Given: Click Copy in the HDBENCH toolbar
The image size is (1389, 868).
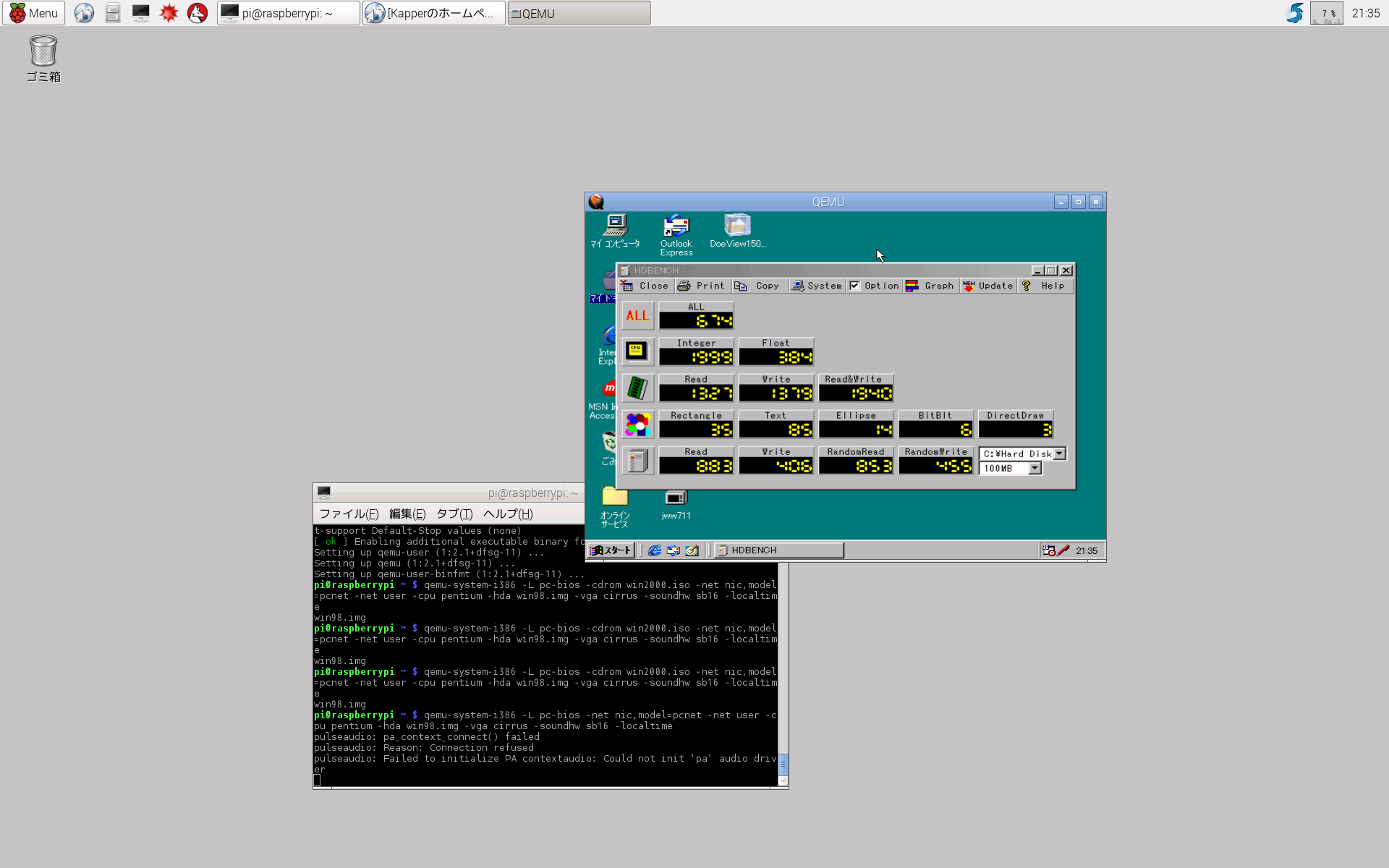Looking at the screenshot, I should [x=757, y=286].
